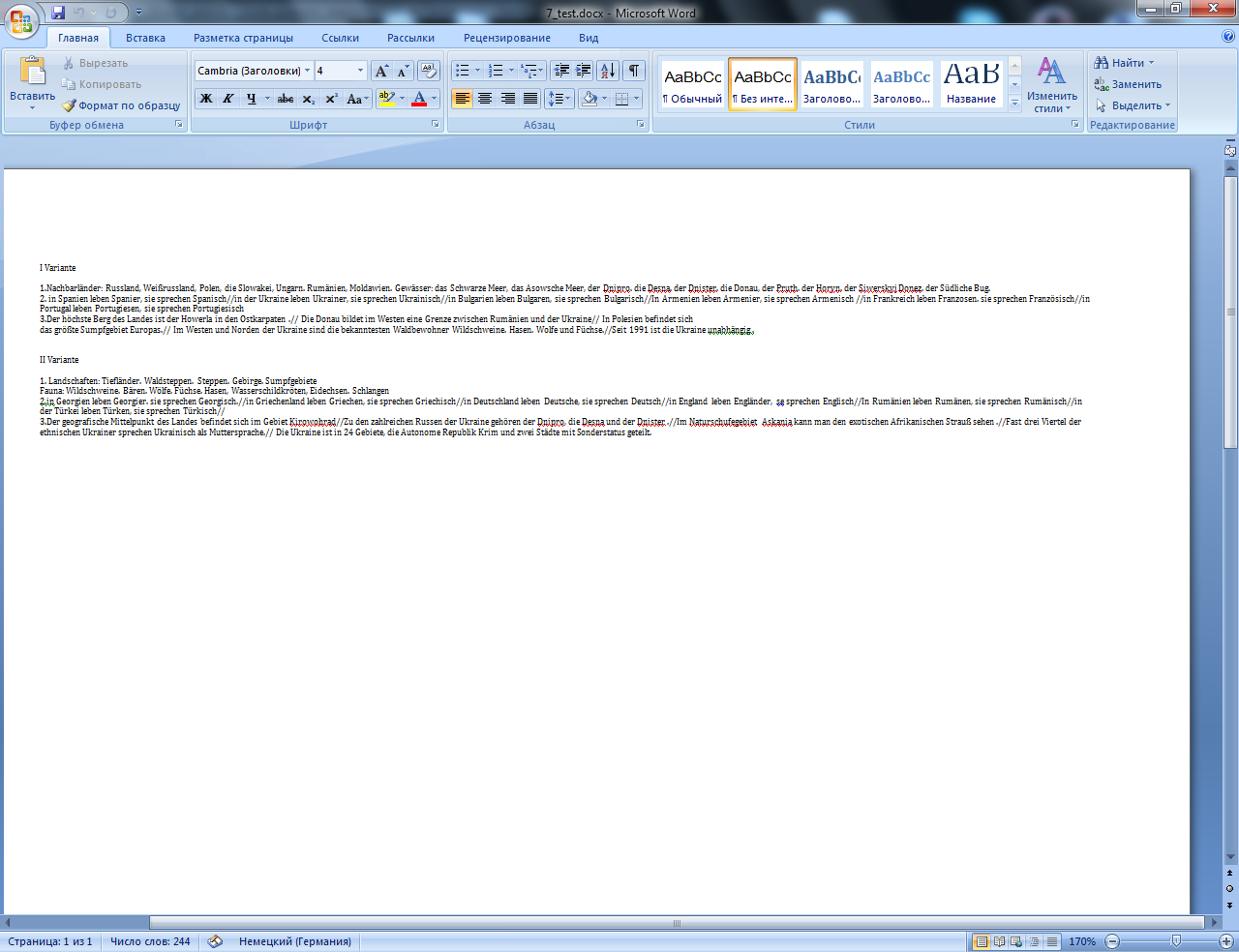The width and height of the screenshot is (1239, 952).
Task: Click the proofing errors icon in status bar
Action: (215, 941)
